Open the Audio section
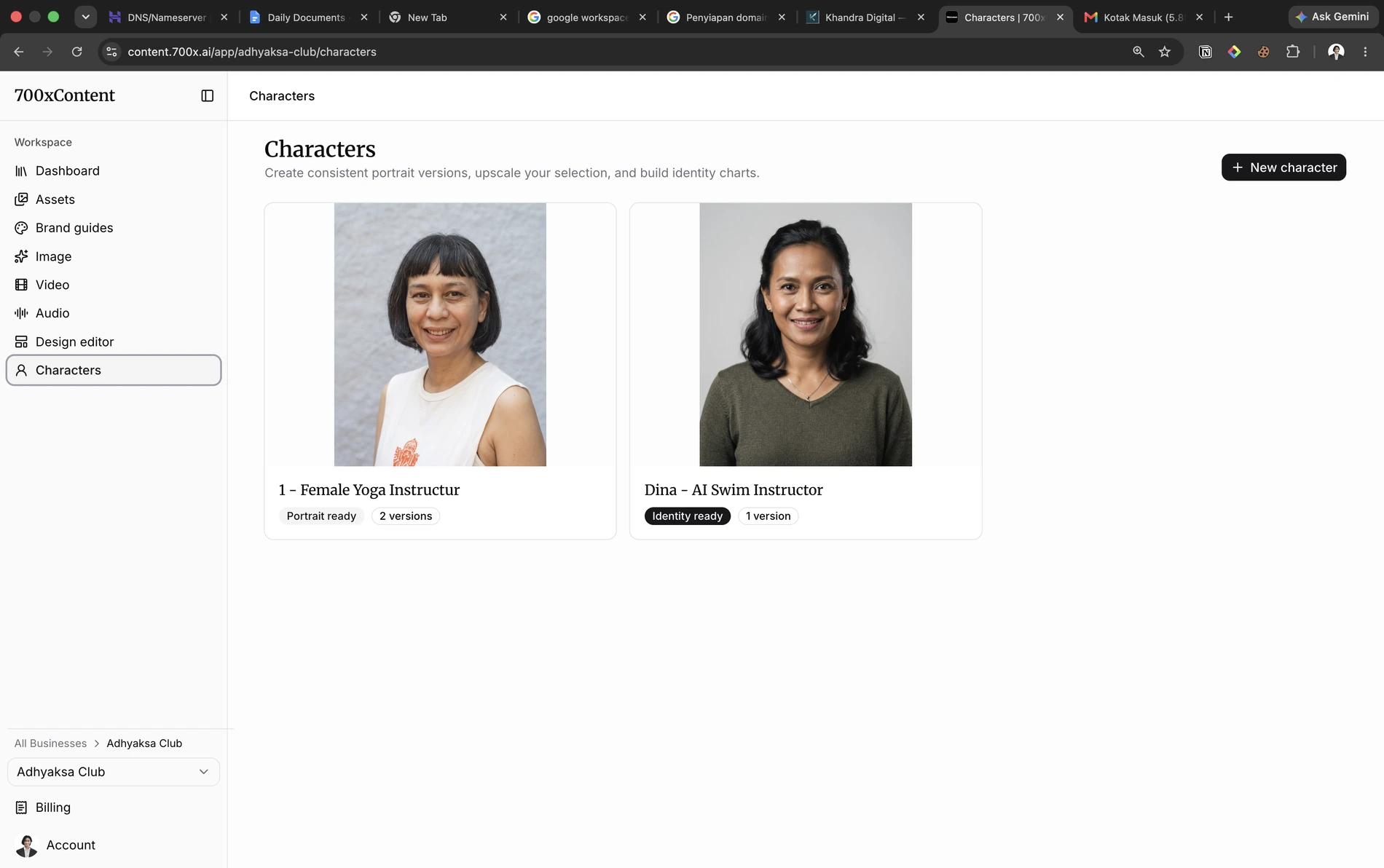 tap(114, 313)
